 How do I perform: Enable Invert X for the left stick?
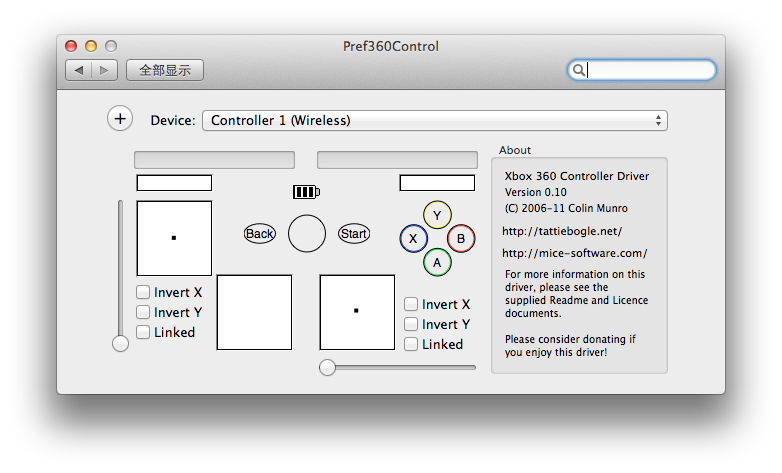[143, 292]
